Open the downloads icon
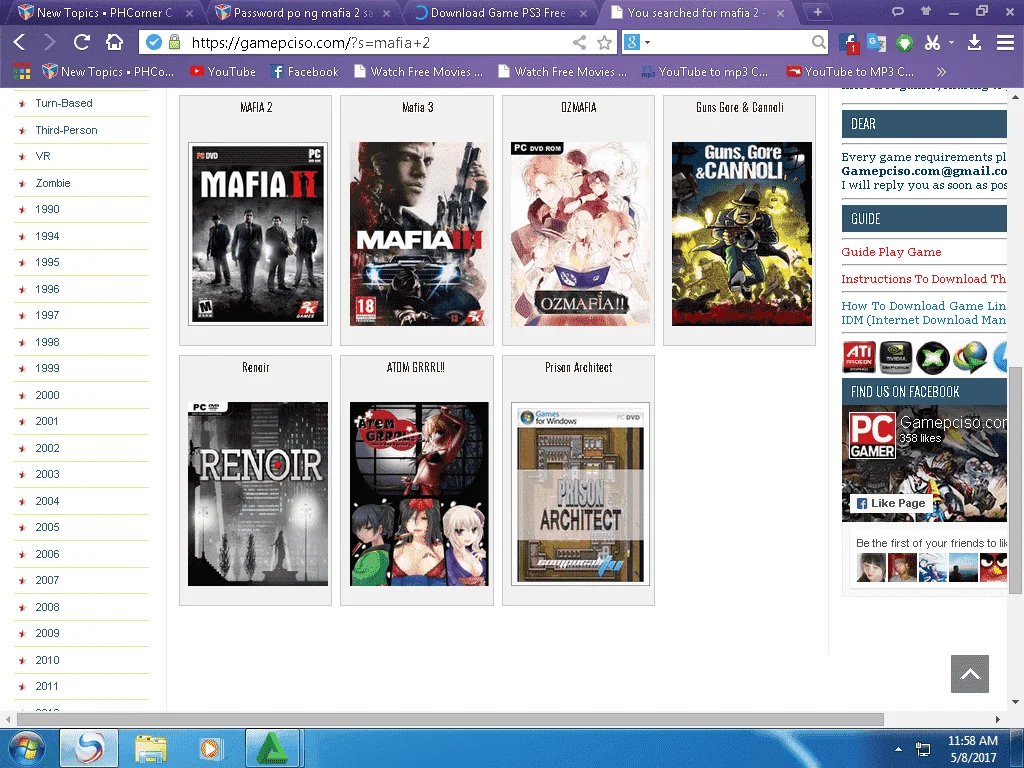Screen dimensions: 1024x768 pos(974,43)
